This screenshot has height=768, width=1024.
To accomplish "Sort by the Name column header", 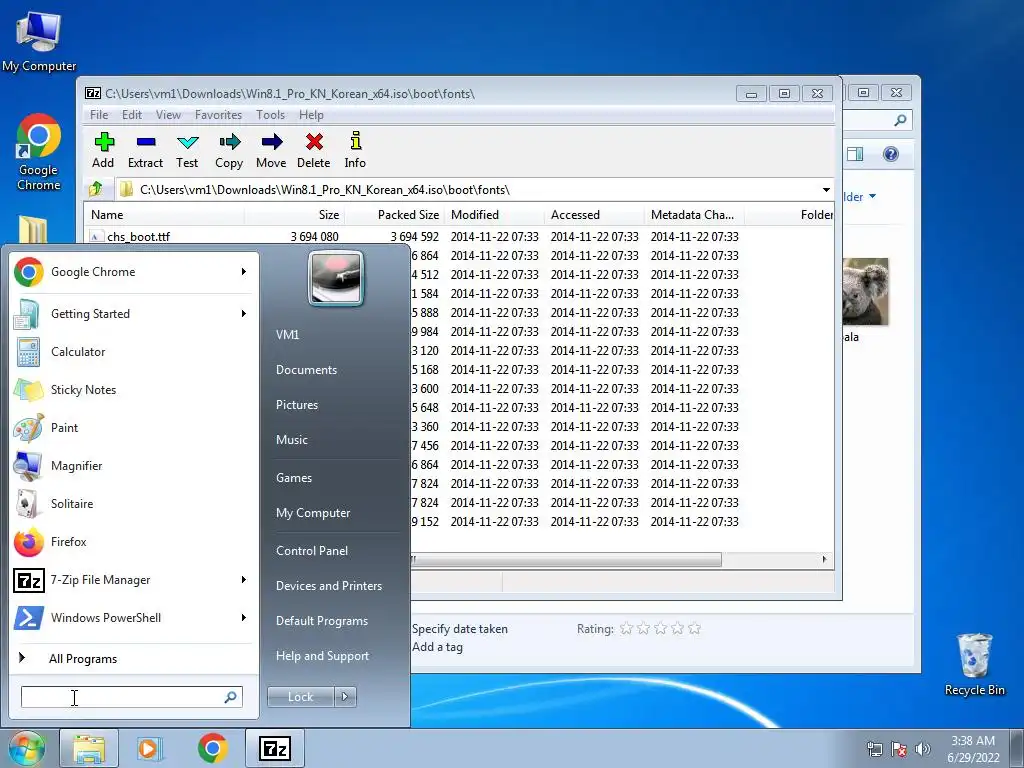I will point(165,215).
